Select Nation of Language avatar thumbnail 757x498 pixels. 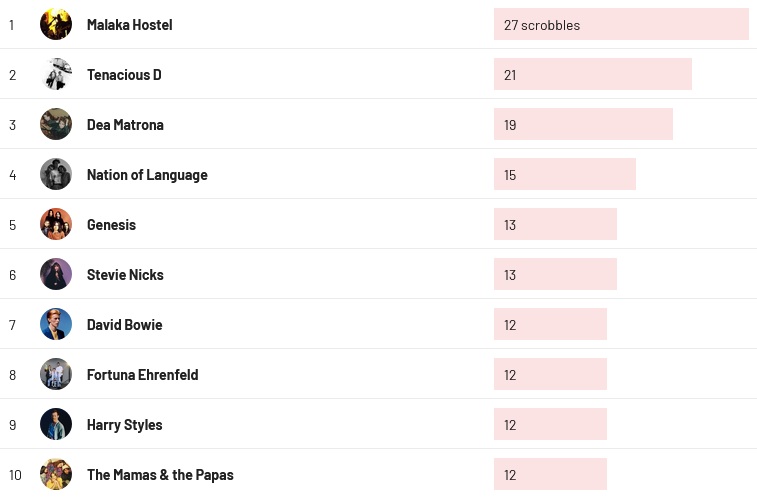56,174
